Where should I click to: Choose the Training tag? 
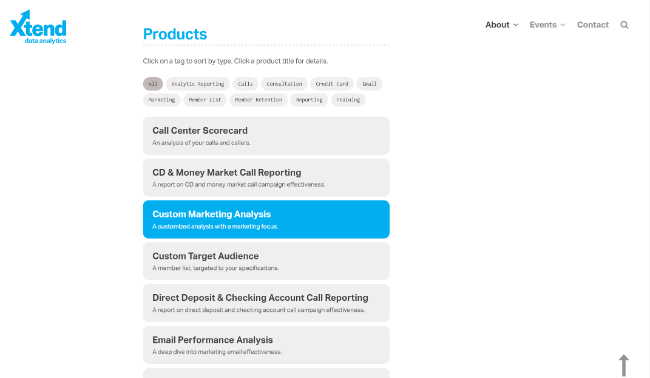(348, 100)
